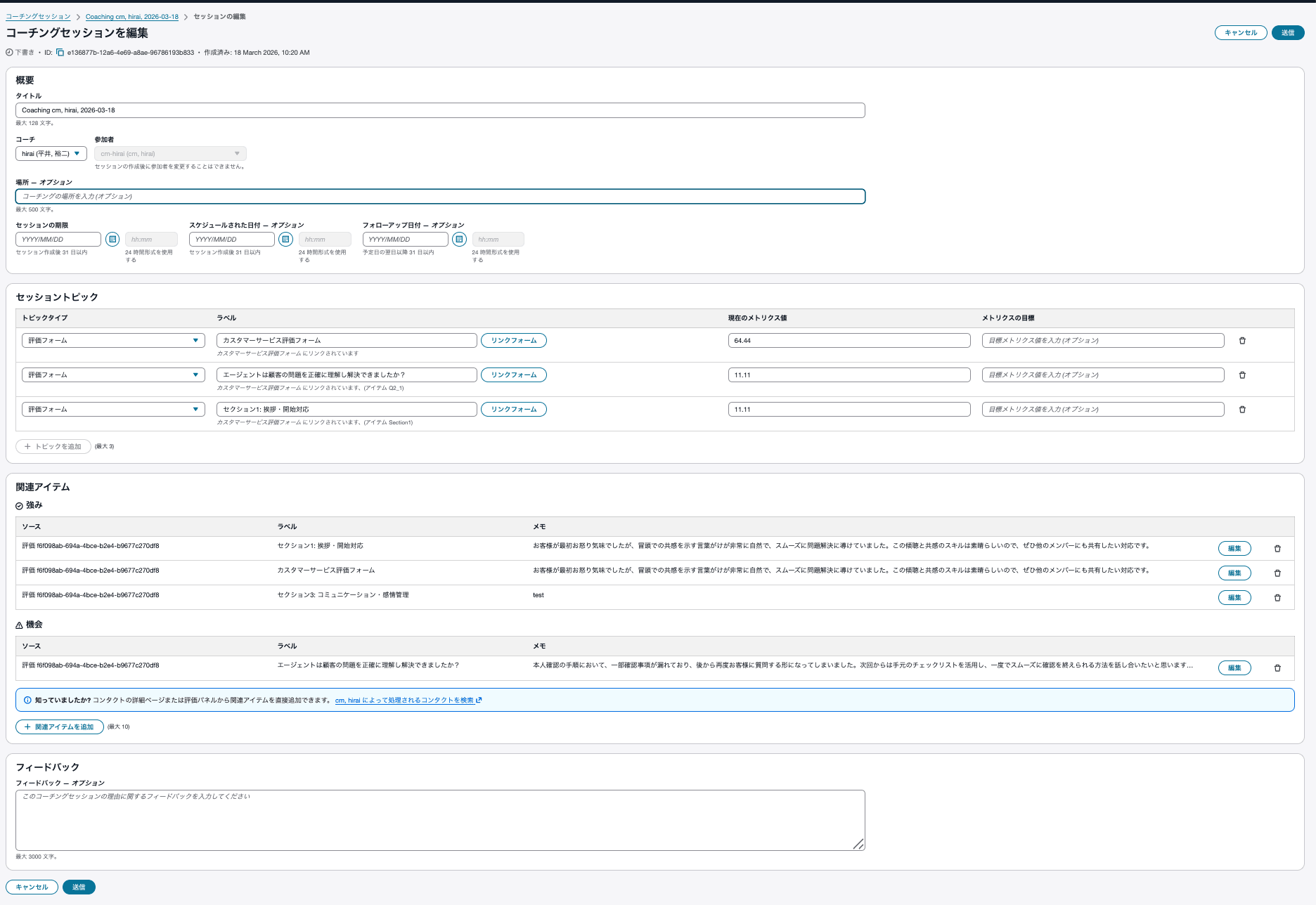Image resolution: width=1316 pixels, height=905 pixels.
Task: Click 関連アイテムを追加 button
Action: (60, 727)
